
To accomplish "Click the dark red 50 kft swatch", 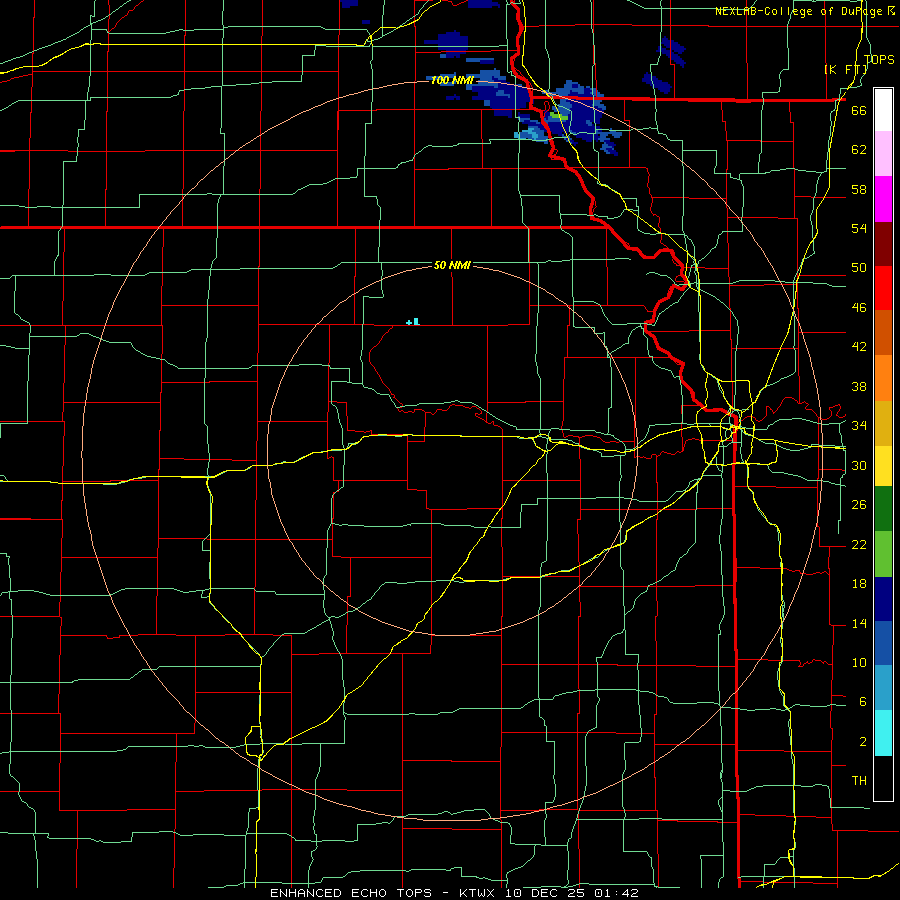I will tap(883, 244).
